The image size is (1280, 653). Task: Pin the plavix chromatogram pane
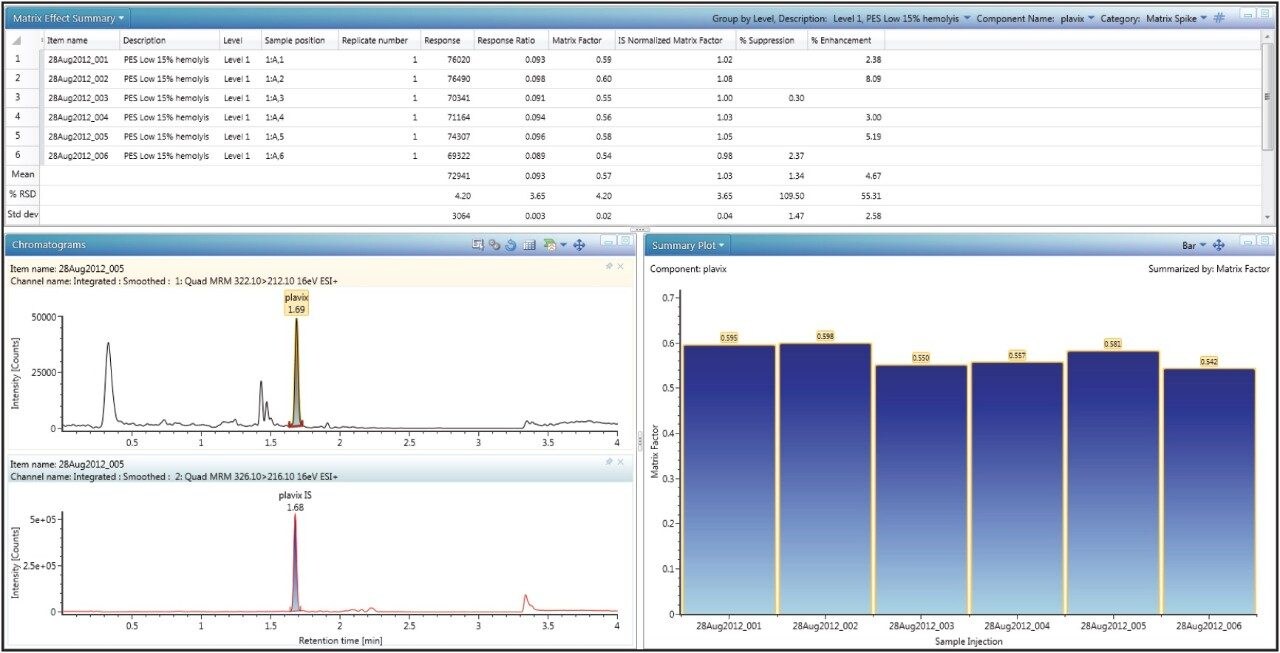point(608,266)
